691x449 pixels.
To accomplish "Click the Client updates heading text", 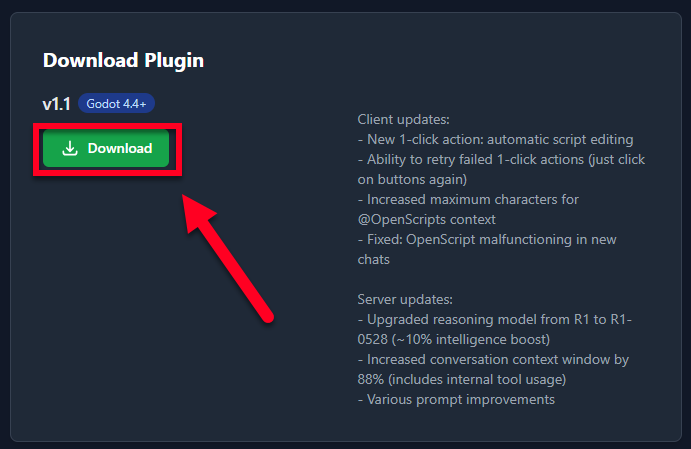I will tap(403, 119).
